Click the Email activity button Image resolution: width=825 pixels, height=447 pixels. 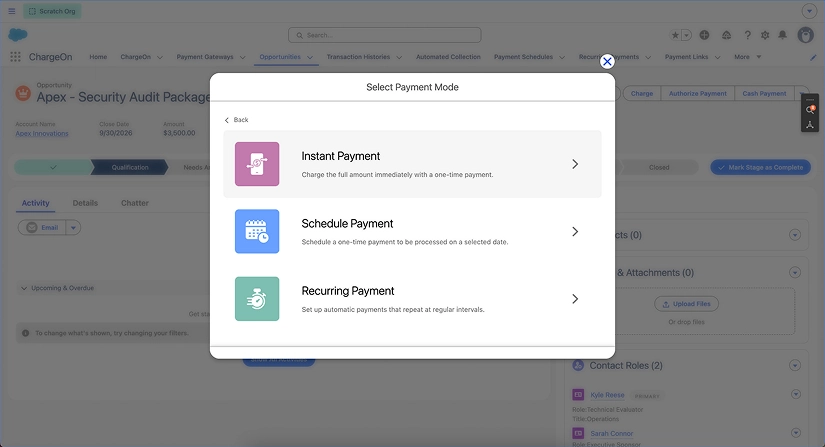tap(42, 228)
